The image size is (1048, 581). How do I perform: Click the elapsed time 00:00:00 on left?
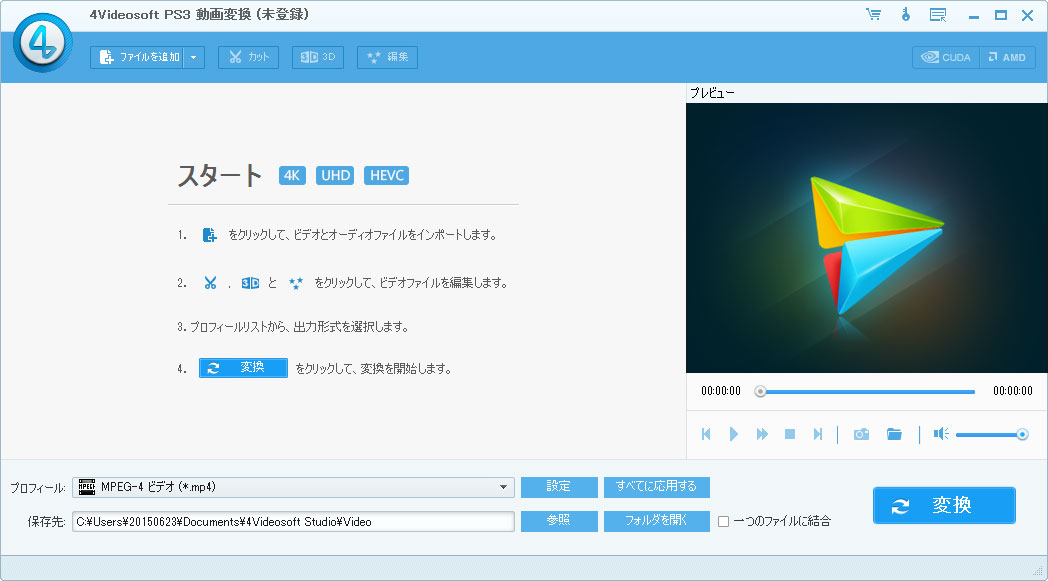click(x=720, y=391)
